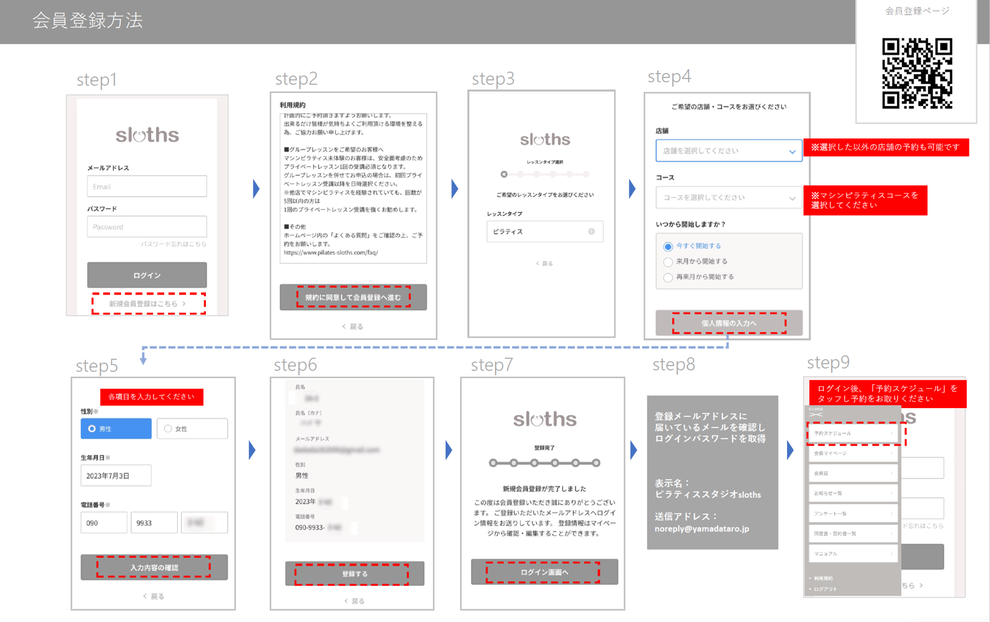Open 会員マイページ menu item
This screenshot has height=622, width=990.
(853, 453)
